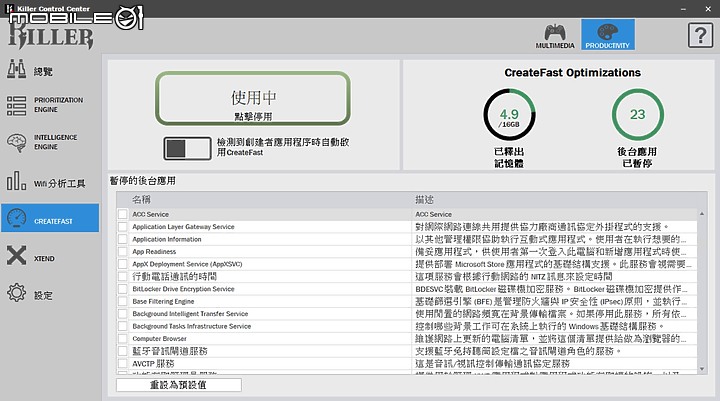
Task: Select 'App Readiness' row text
Action: coord(154,251)
